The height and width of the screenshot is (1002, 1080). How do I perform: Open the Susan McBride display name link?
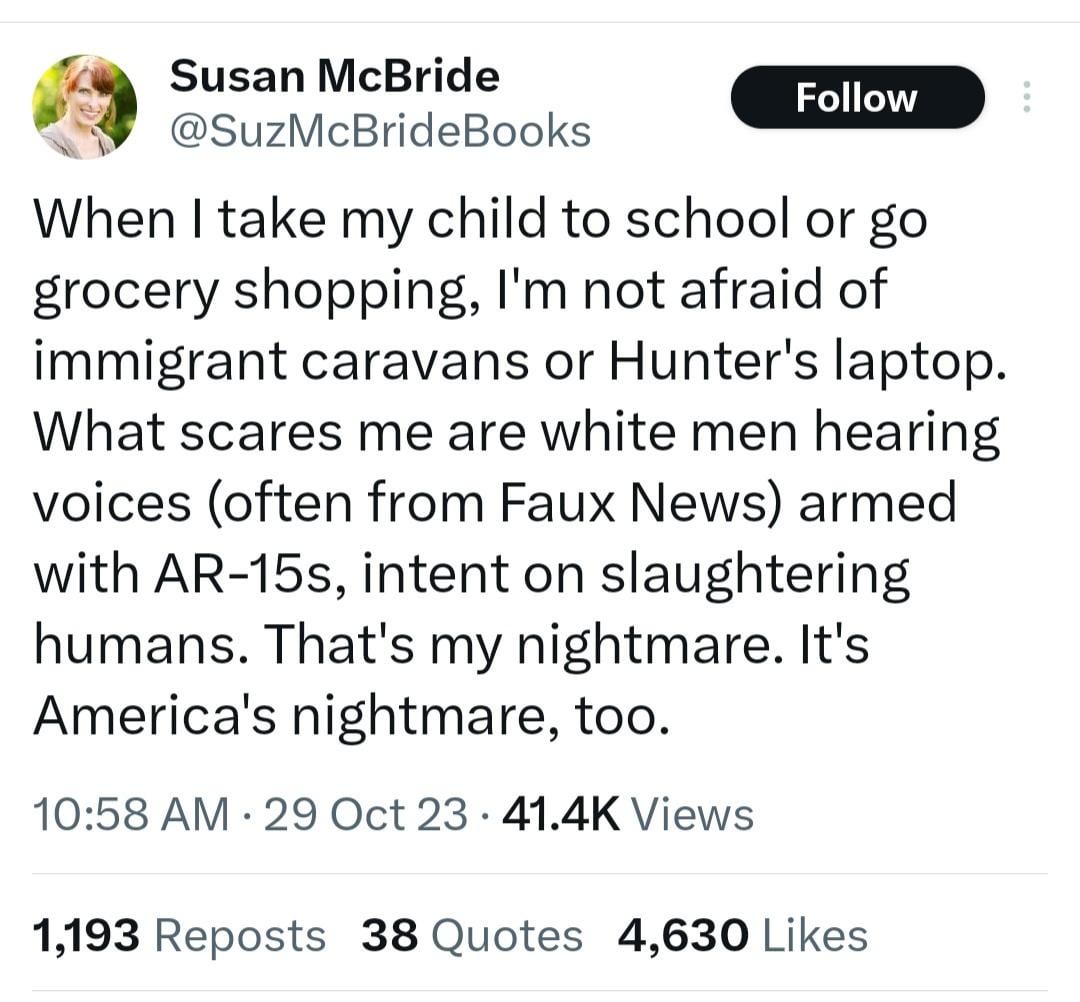(334, 75)
